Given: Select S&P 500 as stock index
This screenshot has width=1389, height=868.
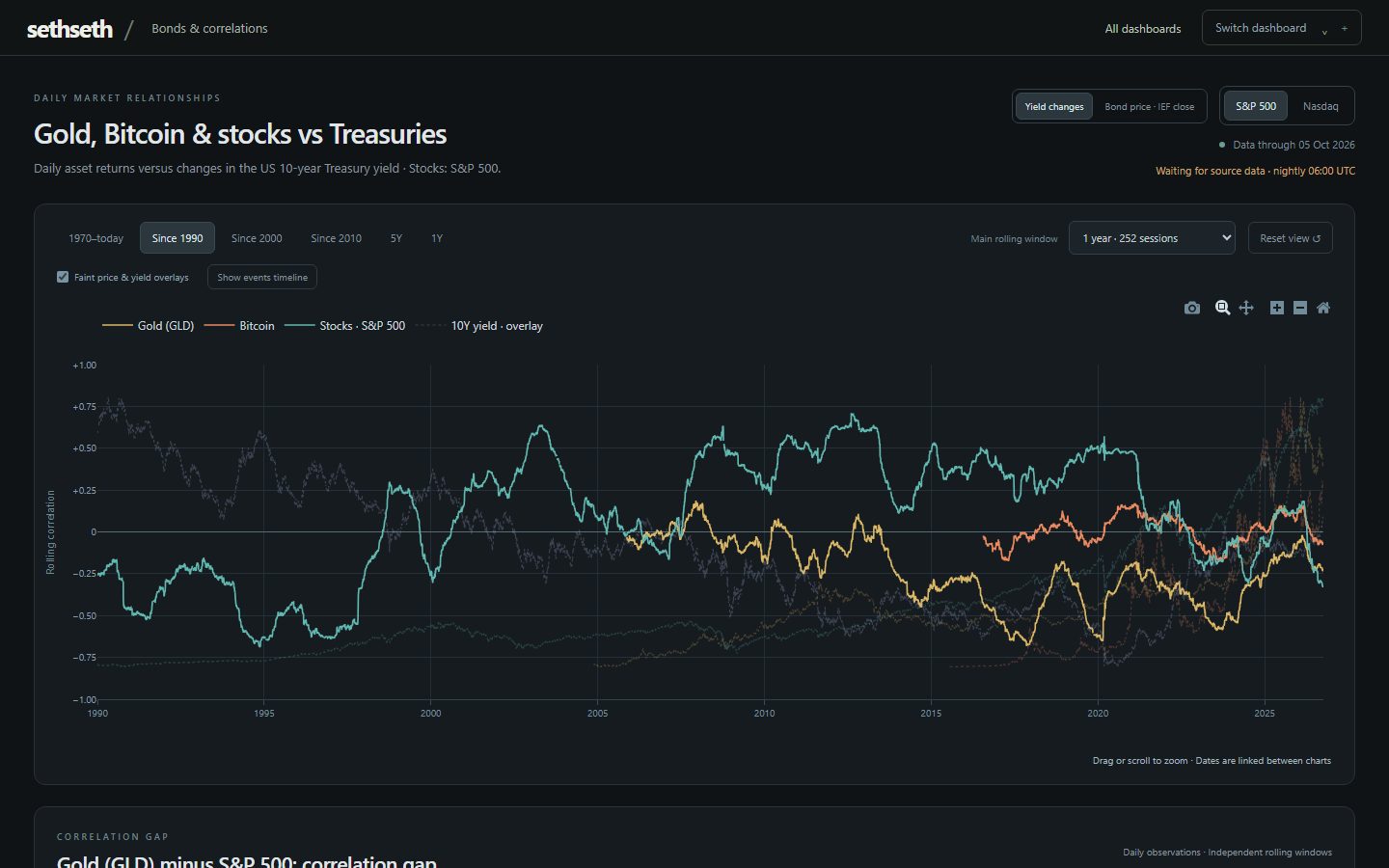Looking at the screenshot, I should [x=1256, y=106].
